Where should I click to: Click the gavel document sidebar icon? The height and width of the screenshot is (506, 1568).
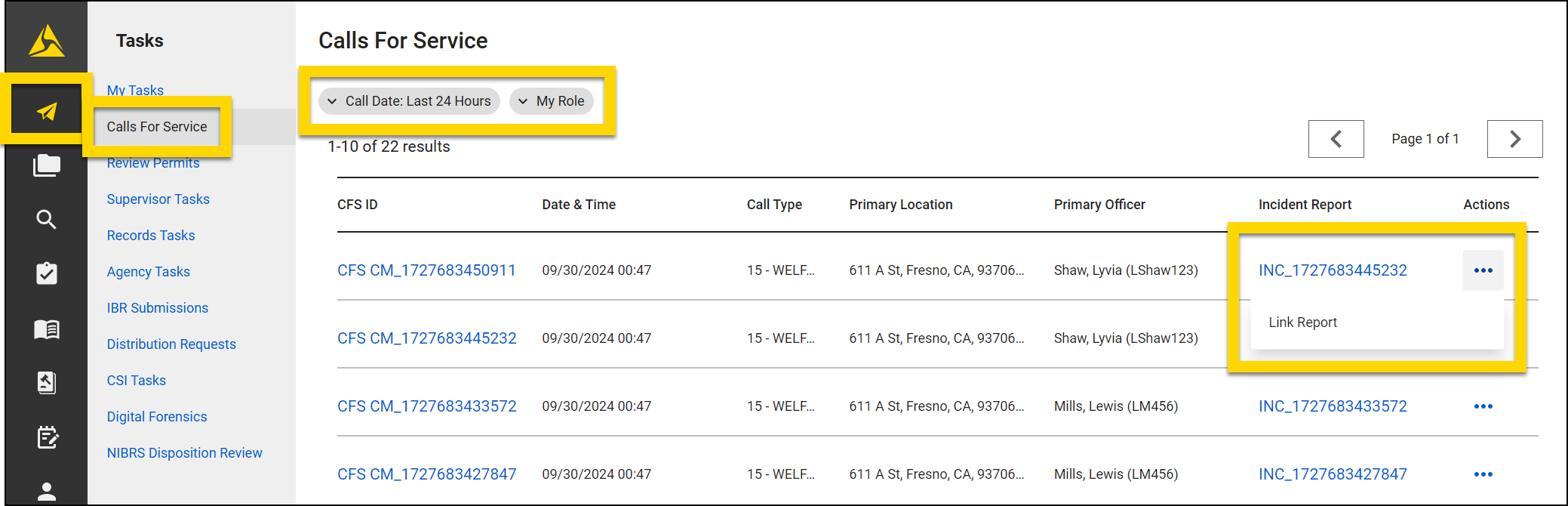pos(47,383)
